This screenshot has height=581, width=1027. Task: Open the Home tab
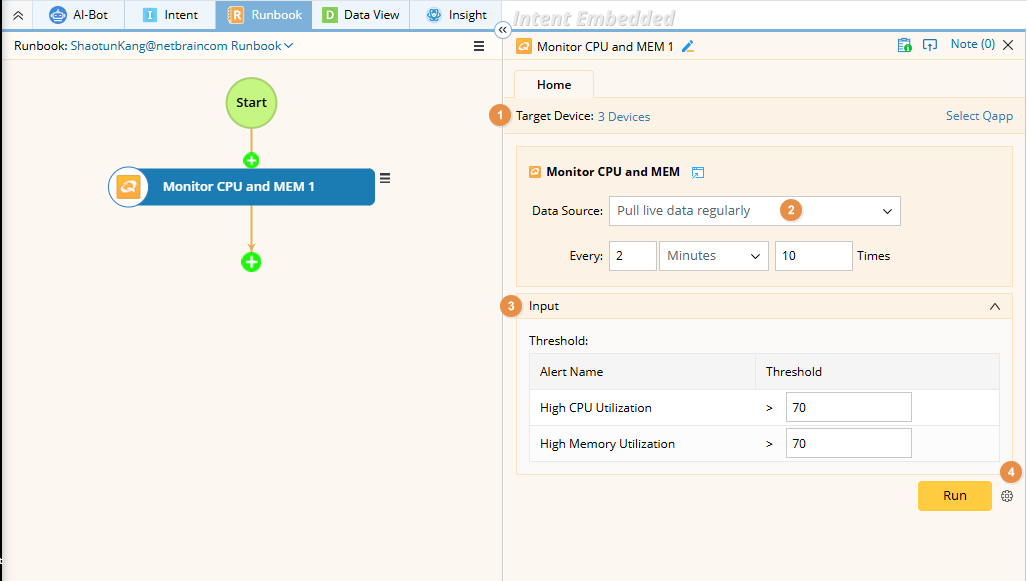click(554, 84)
